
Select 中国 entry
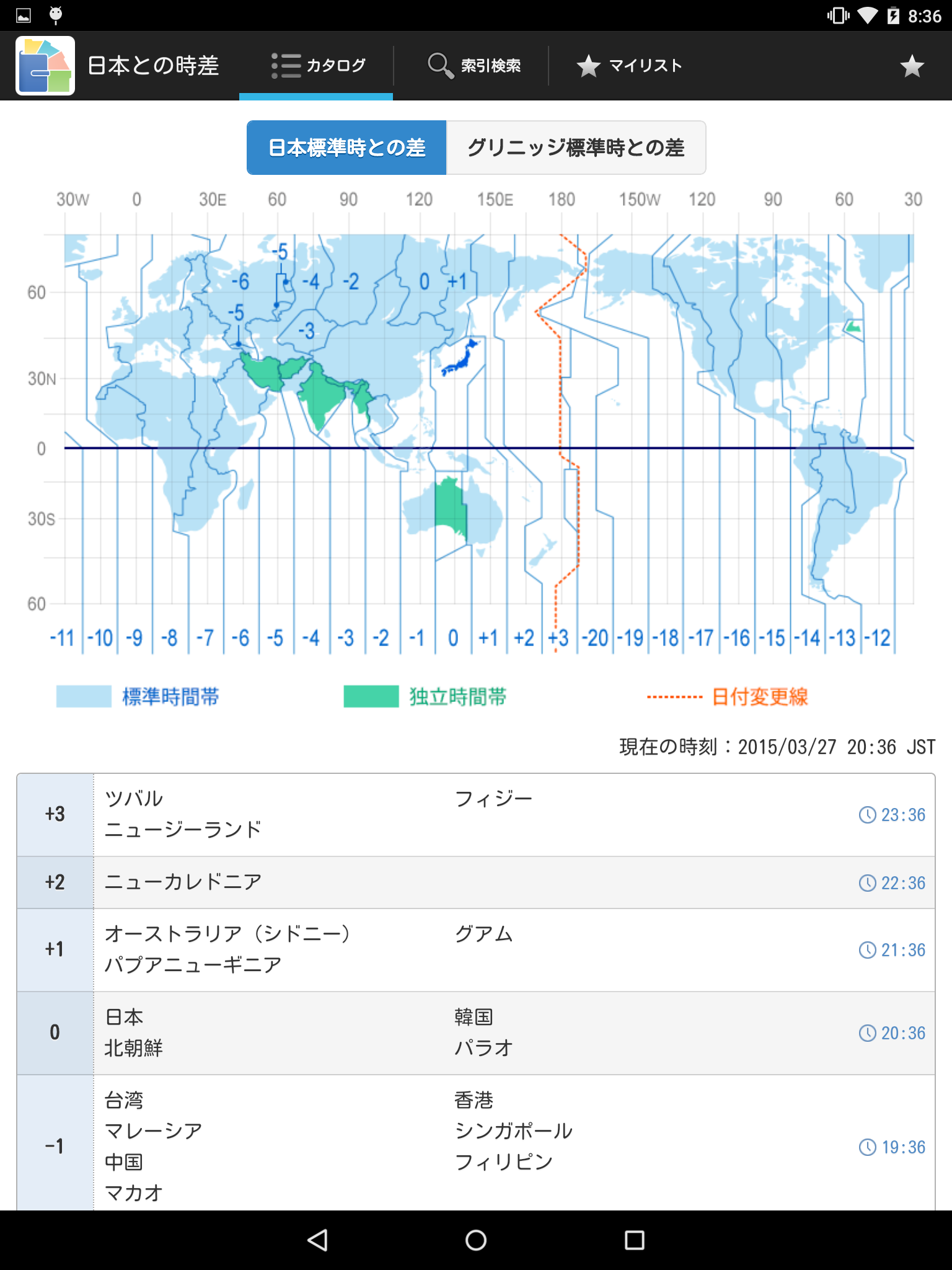(124, 1162)
